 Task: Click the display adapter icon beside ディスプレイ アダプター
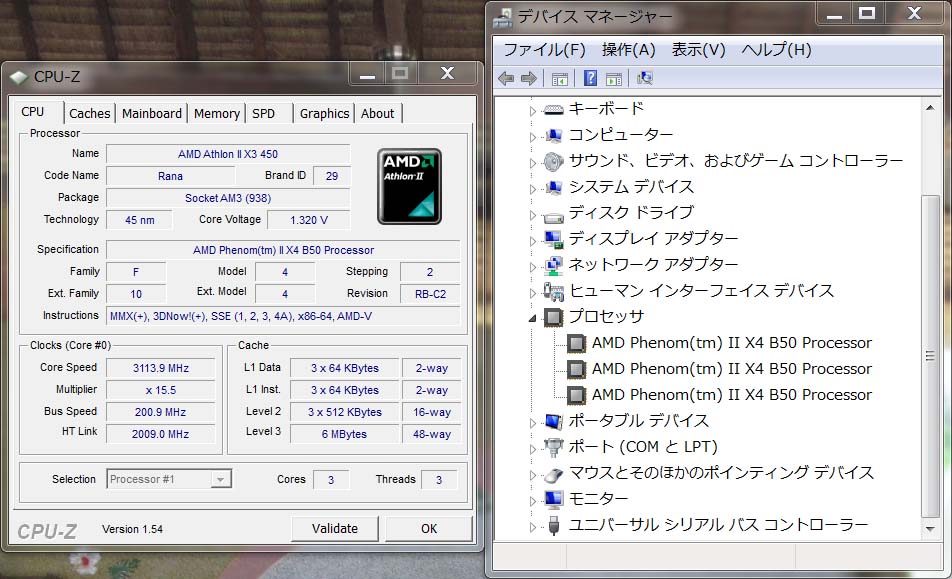point(554,239)
